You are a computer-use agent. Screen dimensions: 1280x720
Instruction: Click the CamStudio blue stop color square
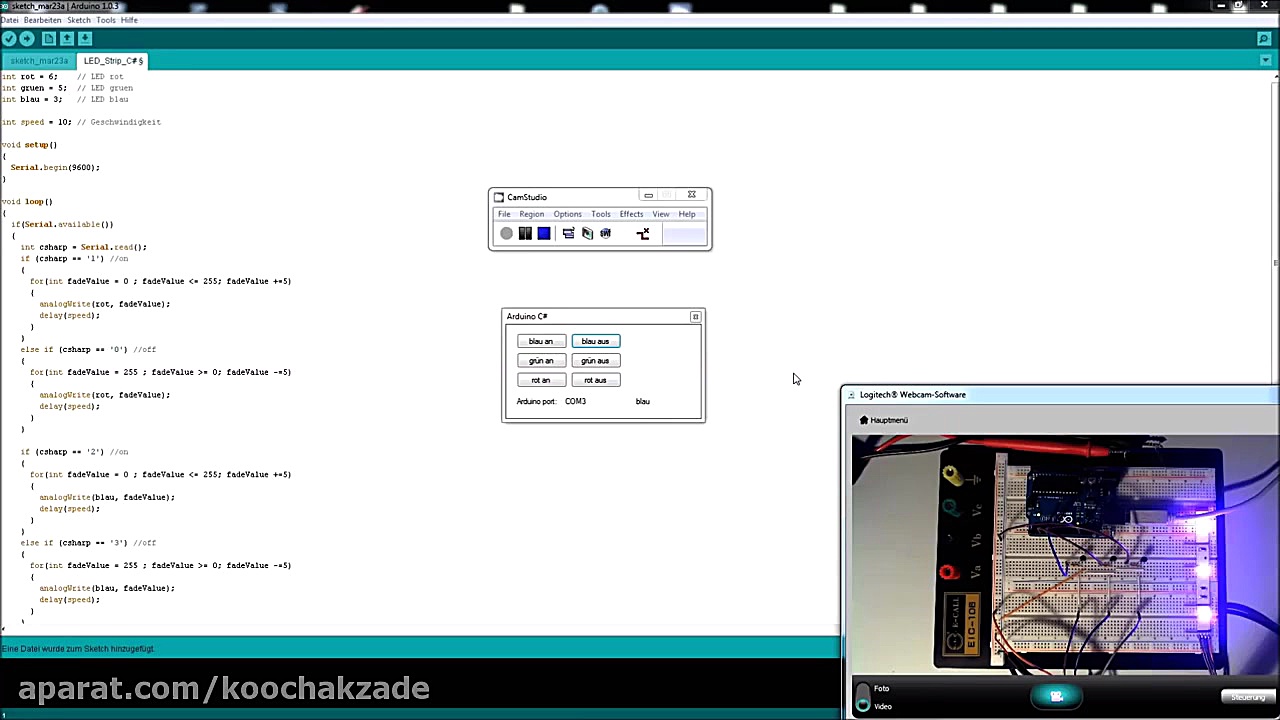pyautogui.click(x=543, y=233)
